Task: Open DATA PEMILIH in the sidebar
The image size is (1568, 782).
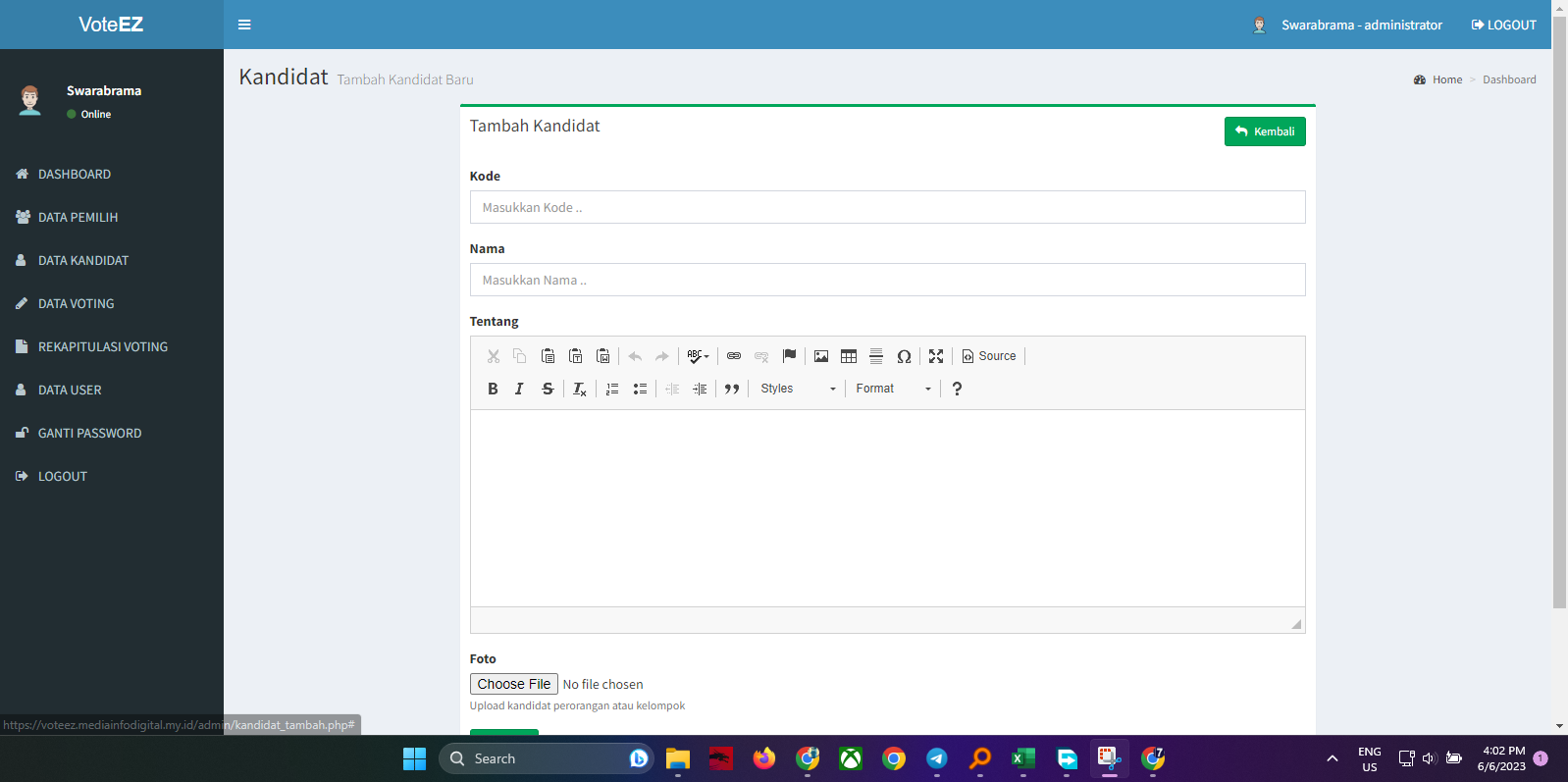Action: coord(112,217)
